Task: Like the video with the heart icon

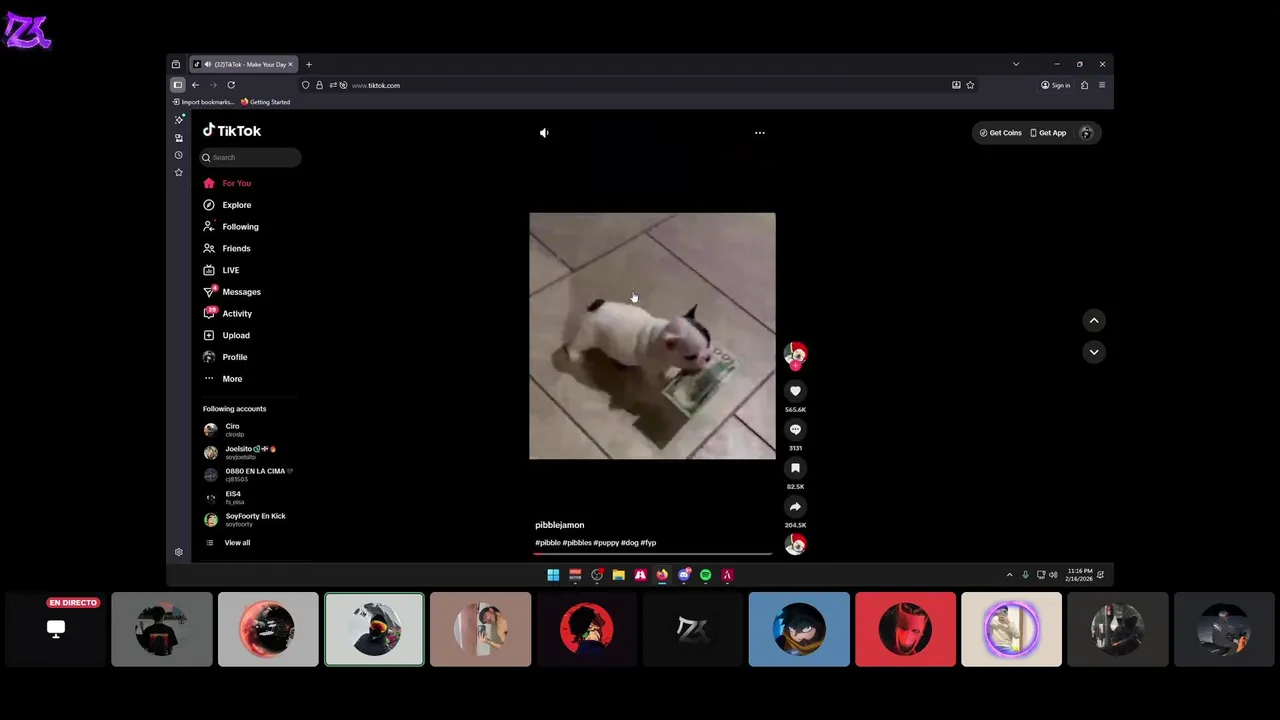Action: tap(795, 391)
